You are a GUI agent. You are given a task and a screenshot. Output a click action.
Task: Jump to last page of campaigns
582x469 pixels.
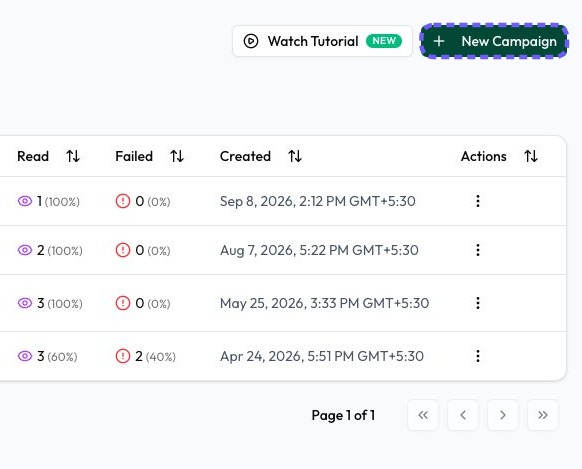(543, 415)
